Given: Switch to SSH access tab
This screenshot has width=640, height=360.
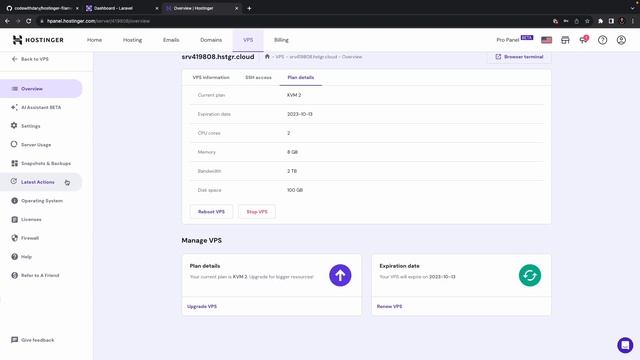Looking at the screenshot, I should [258, 78].
